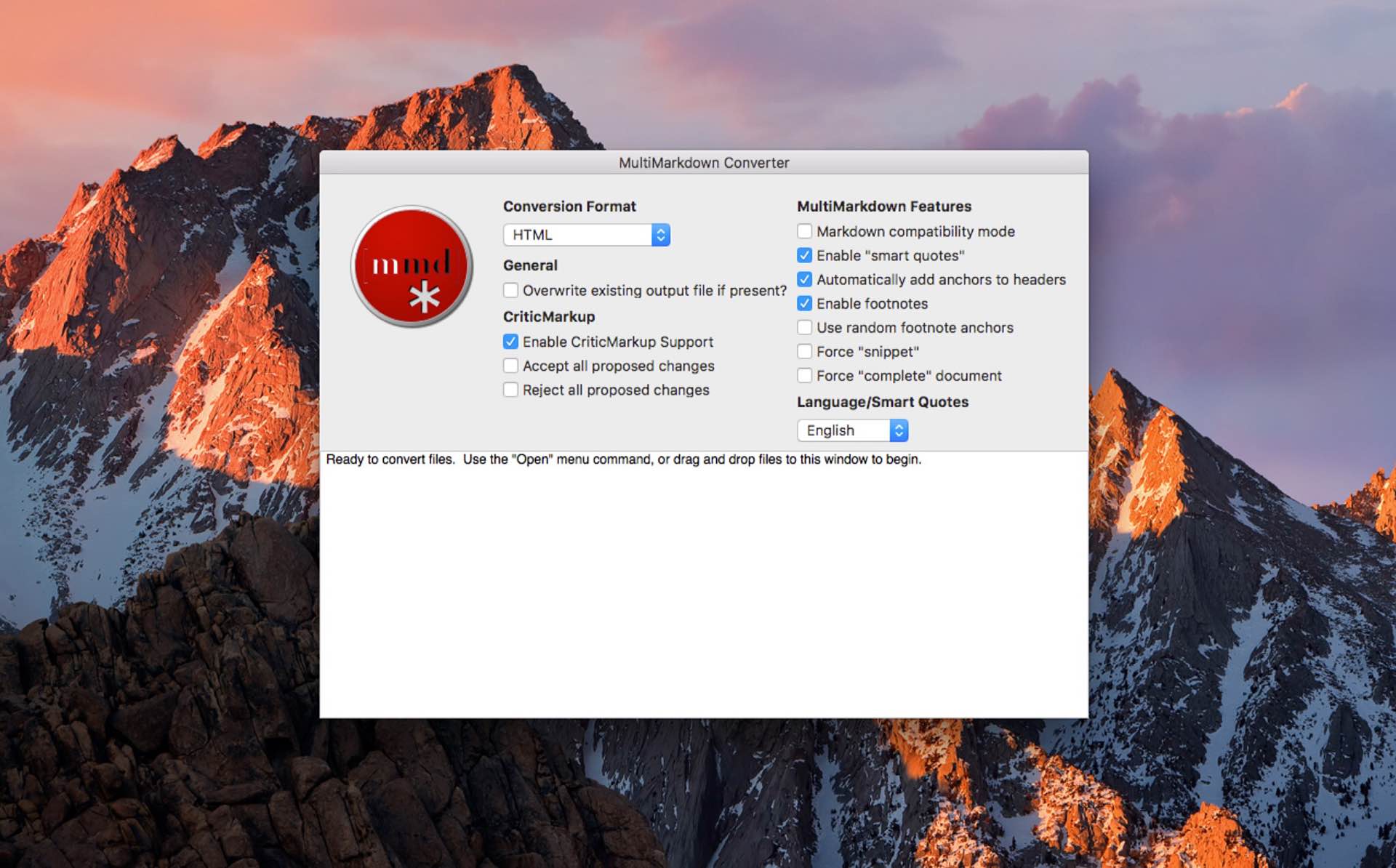Toggle Overwrite existing output file checkbox
The height and width of the screenshot is (868, 1396).
[x=511, y=291]
